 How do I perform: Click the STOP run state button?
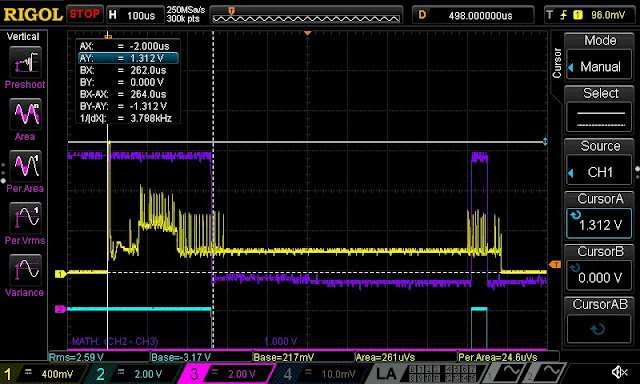click(84, 14)
